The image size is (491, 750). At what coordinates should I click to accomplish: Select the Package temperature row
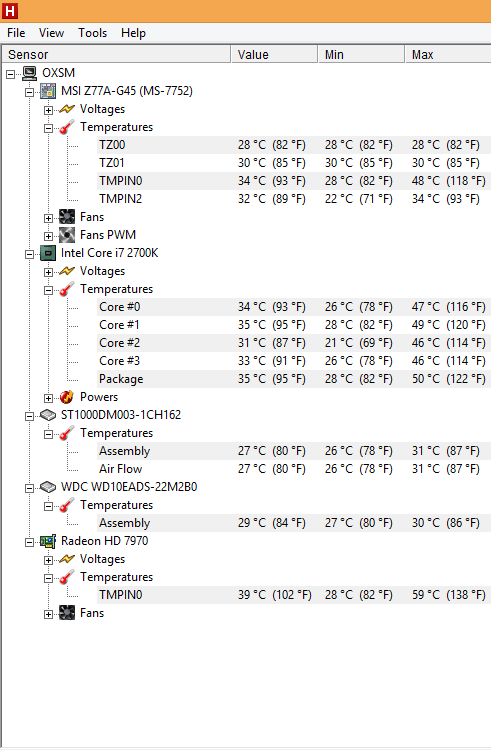pyautogui.click(x=294, y=379)
